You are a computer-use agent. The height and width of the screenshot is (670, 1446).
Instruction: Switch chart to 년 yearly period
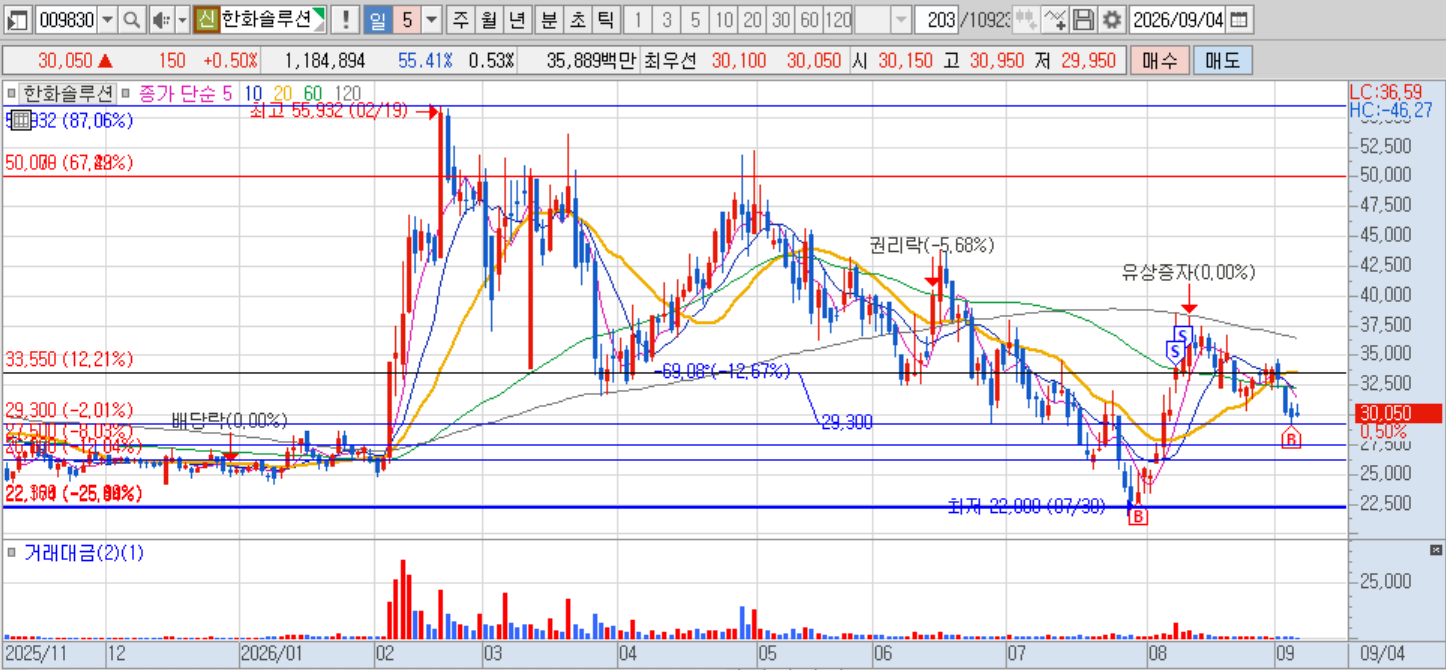516,19
